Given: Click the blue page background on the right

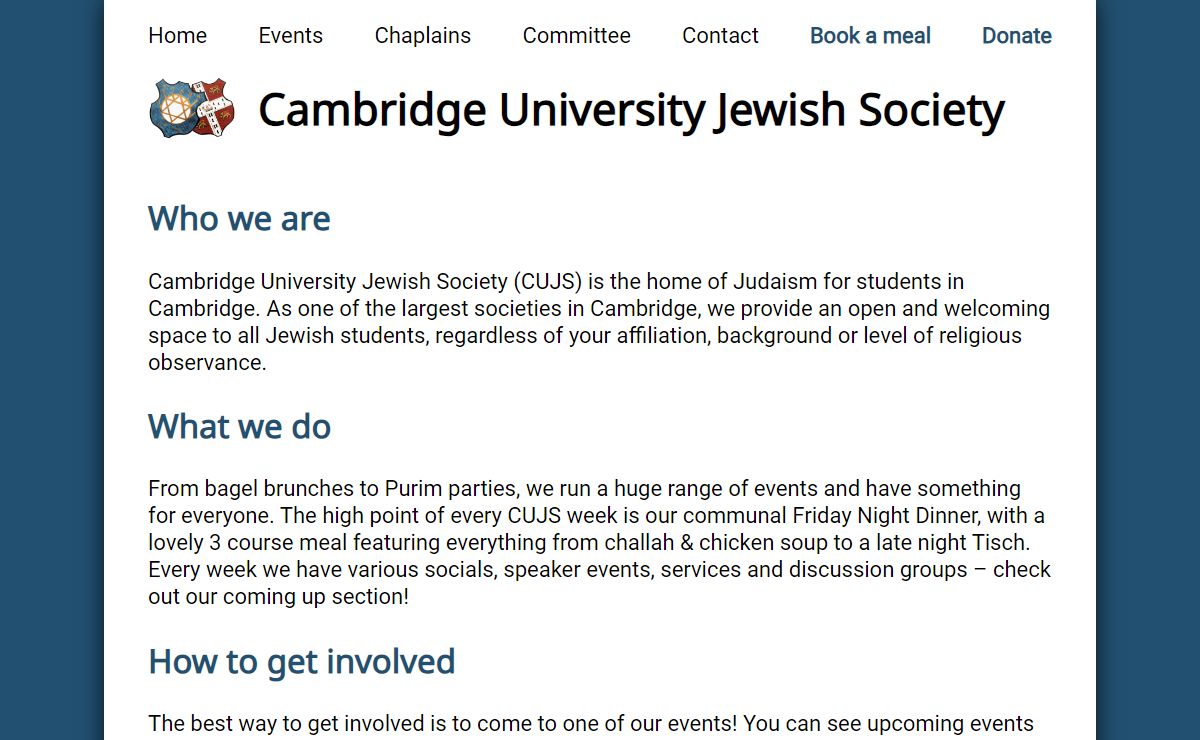Looking at the screenshot, I should (1148, 370).
